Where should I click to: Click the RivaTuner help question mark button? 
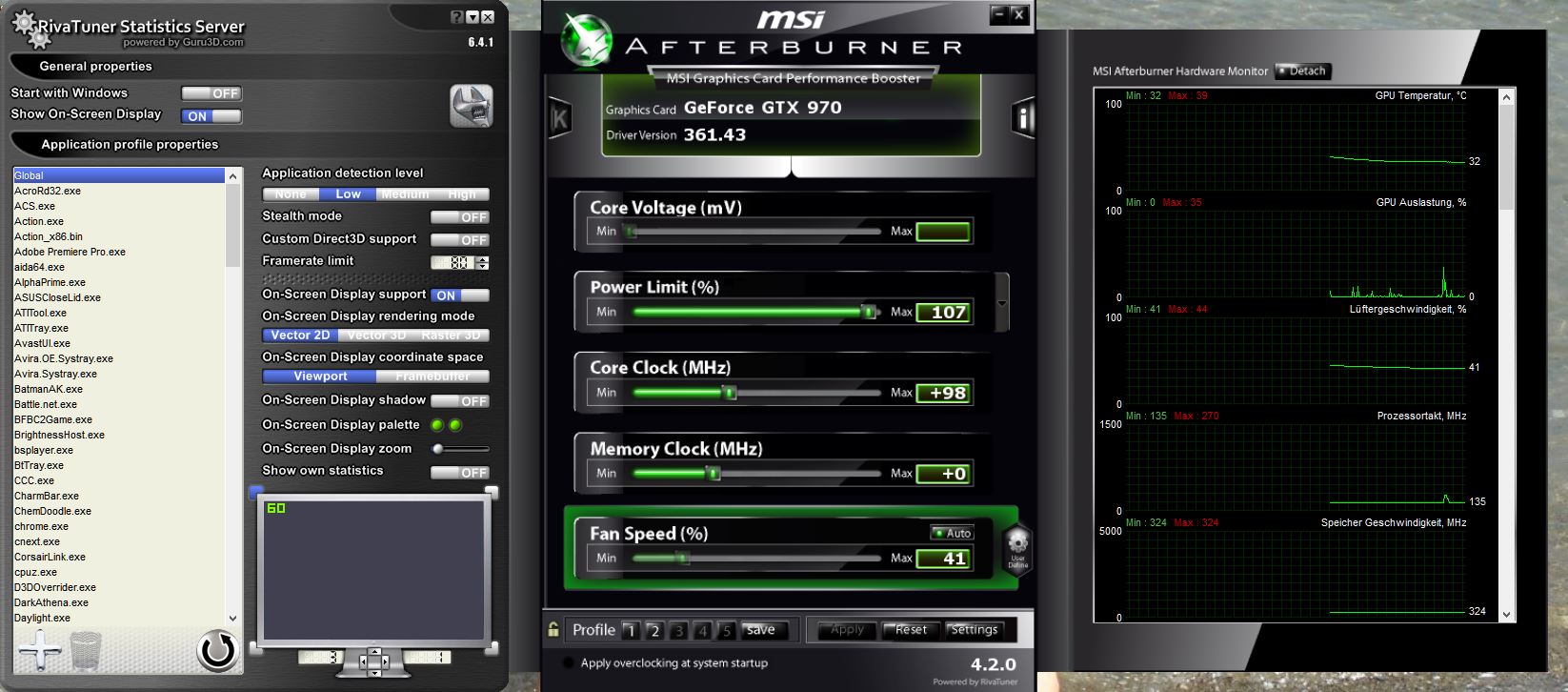456,17
